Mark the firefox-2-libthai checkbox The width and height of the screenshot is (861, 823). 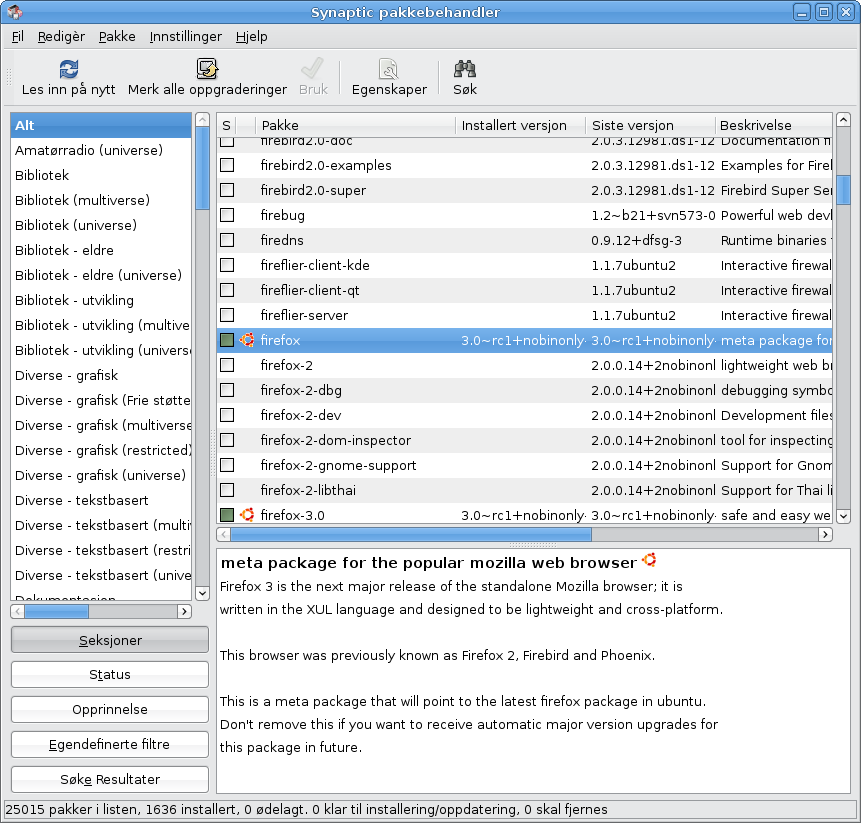[227, 490]
